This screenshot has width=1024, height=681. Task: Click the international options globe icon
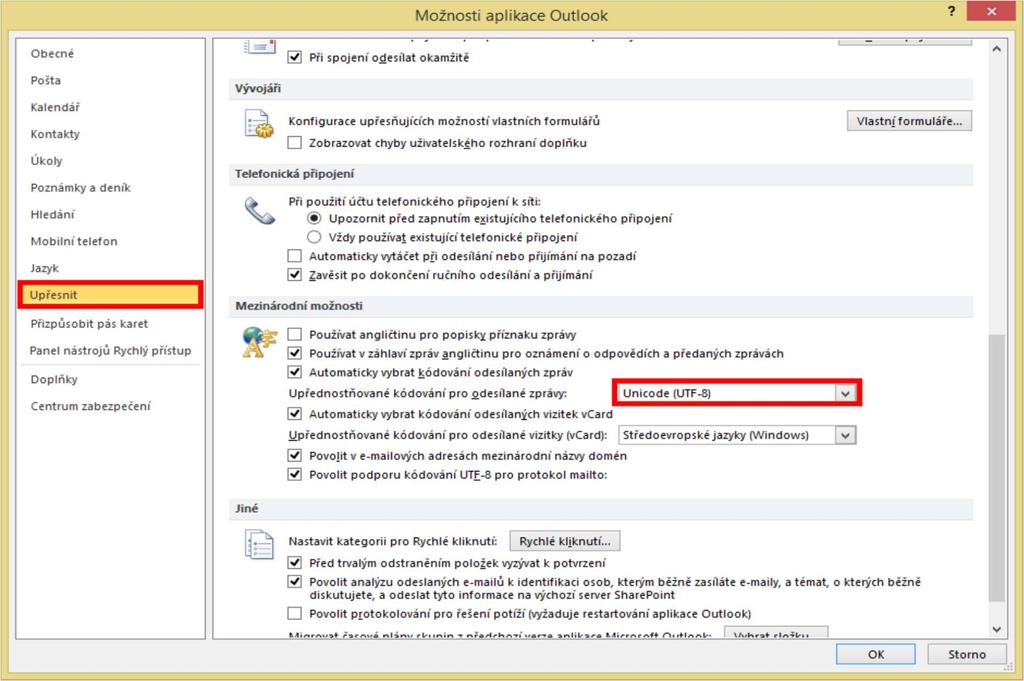click(259, 342)
